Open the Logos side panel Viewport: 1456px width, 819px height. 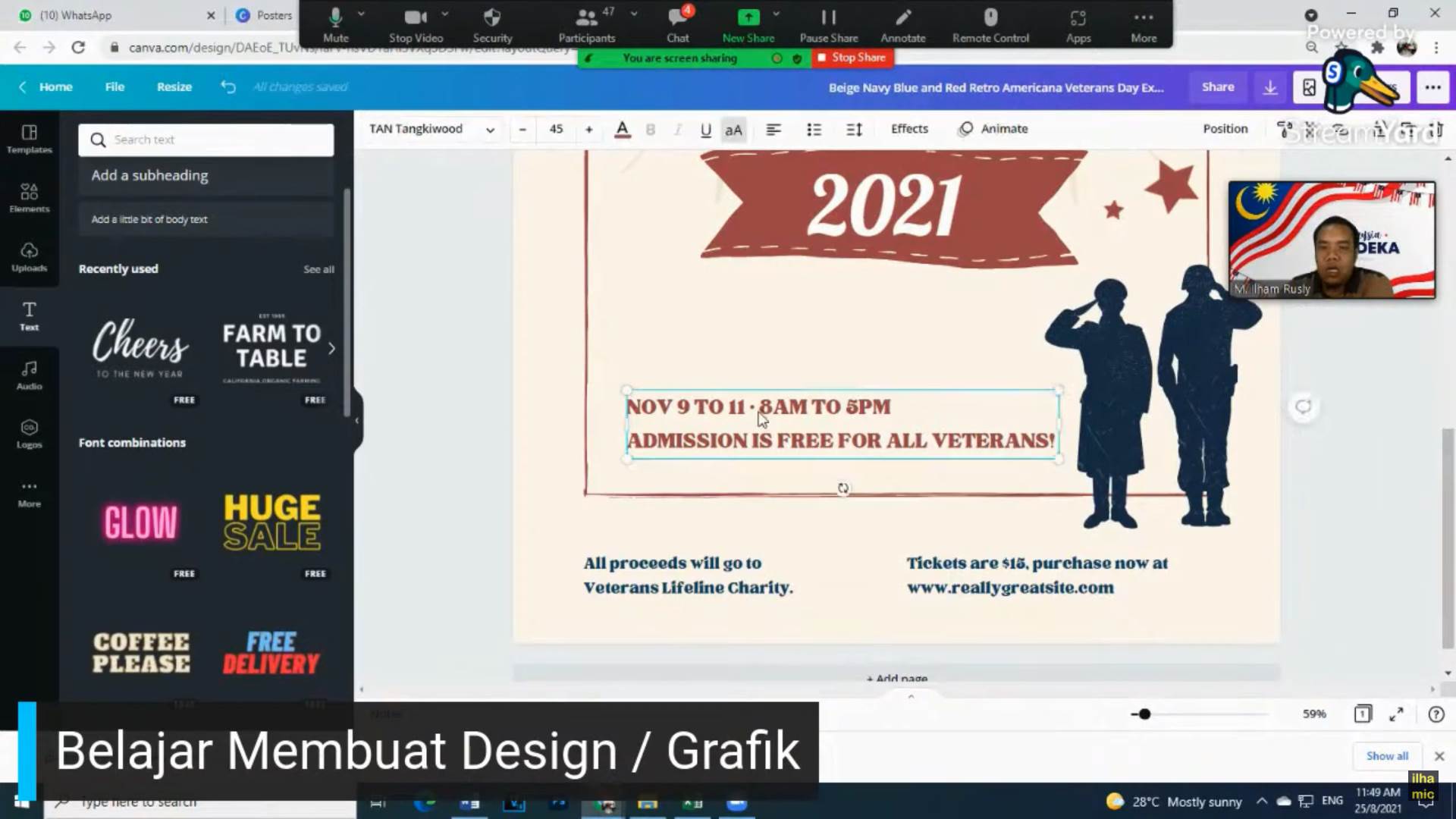coord(30,434)
